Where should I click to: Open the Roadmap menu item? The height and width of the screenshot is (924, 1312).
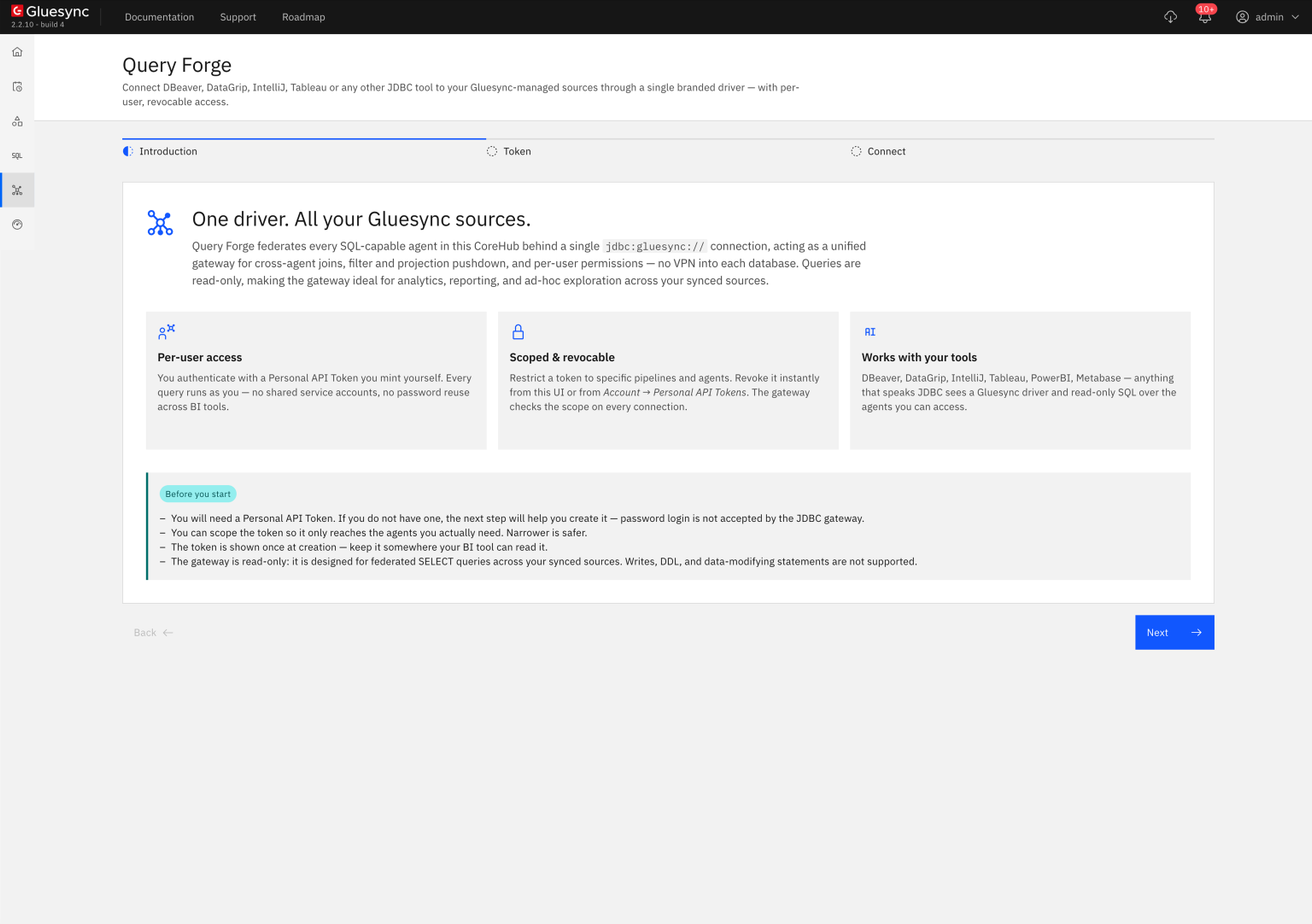coord(303,17)
